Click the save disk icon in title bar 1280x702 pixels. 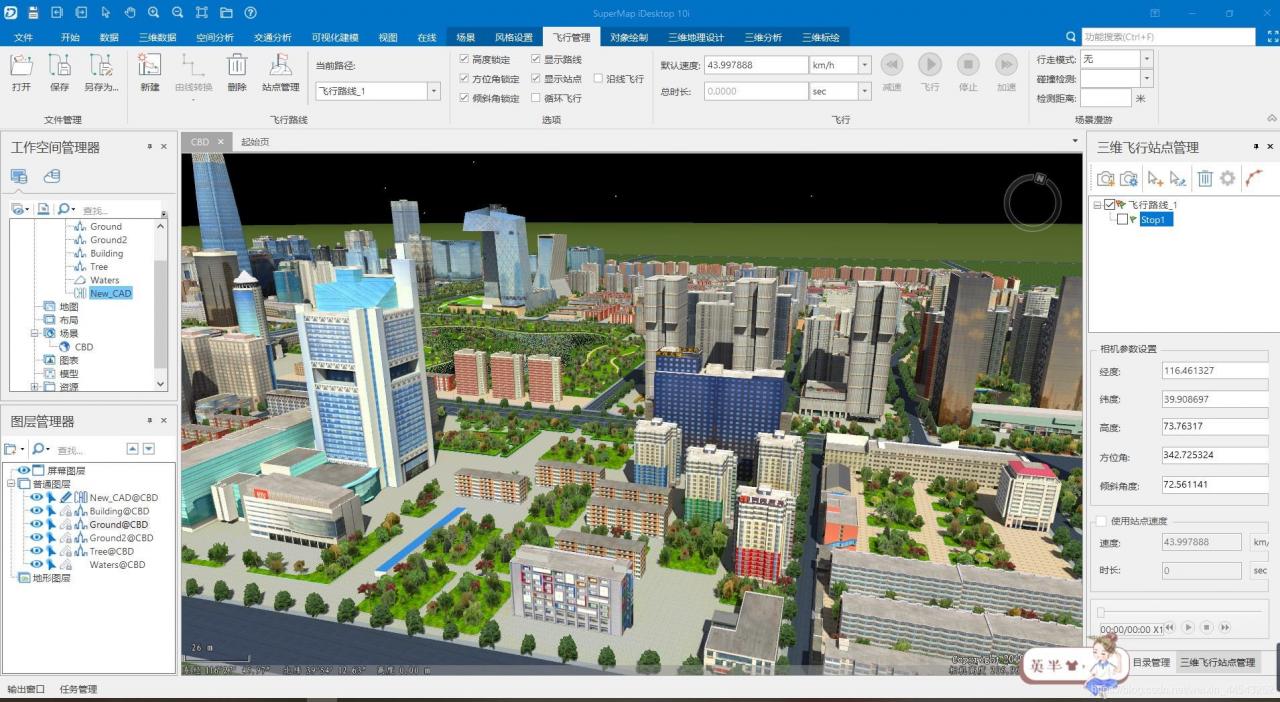[33, 13]
